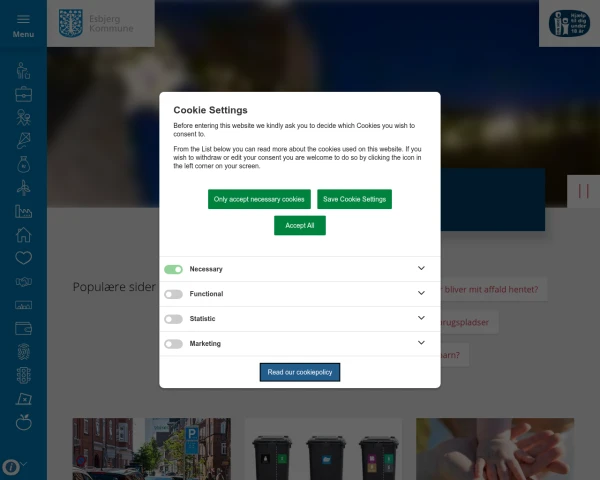Open 'Read our cookiepolicy' button
Viewport: 600px width, 480px height.
click(x=300, y=372)
